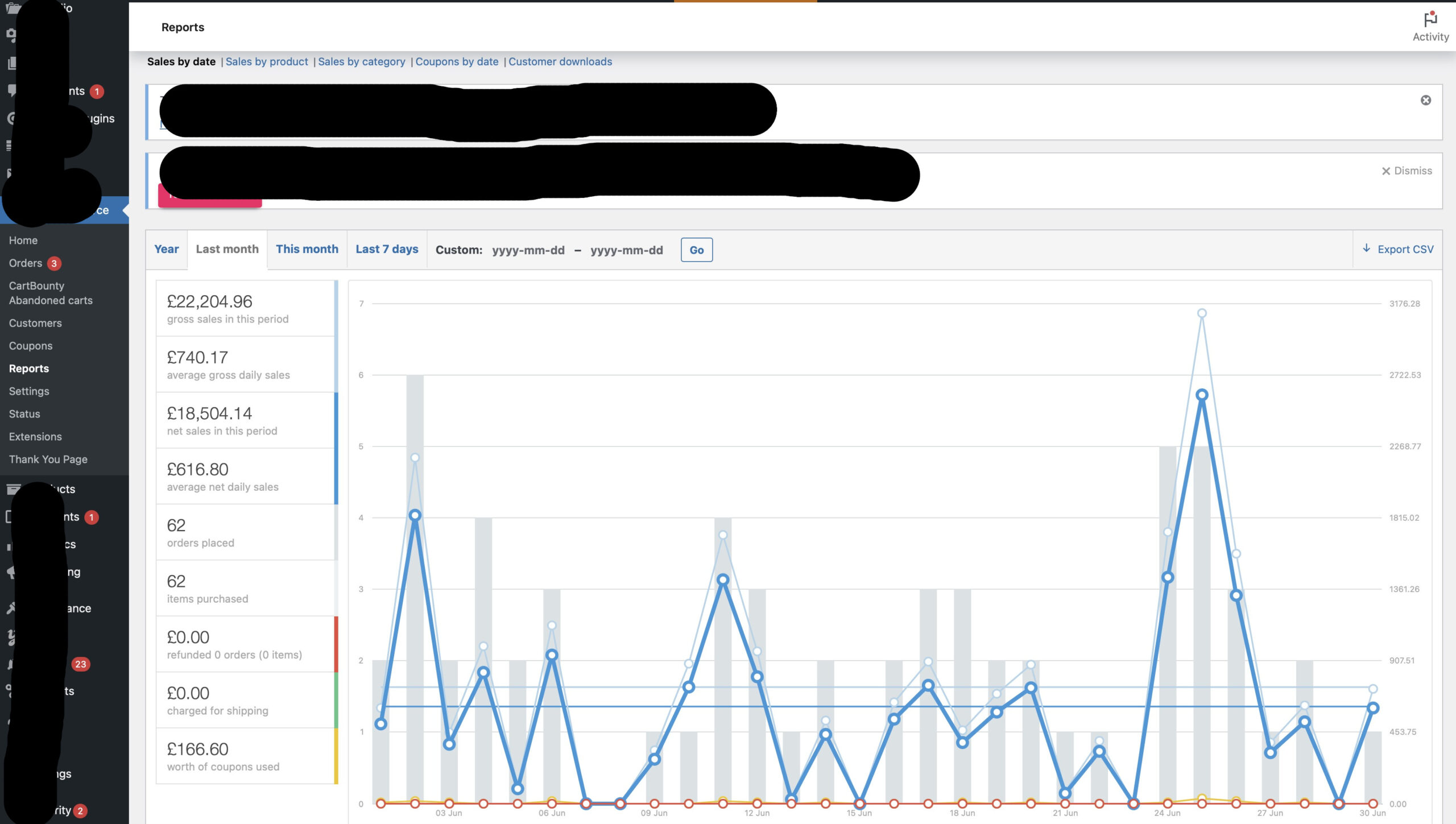Open Coupons by date report

[x=456, y=61]
